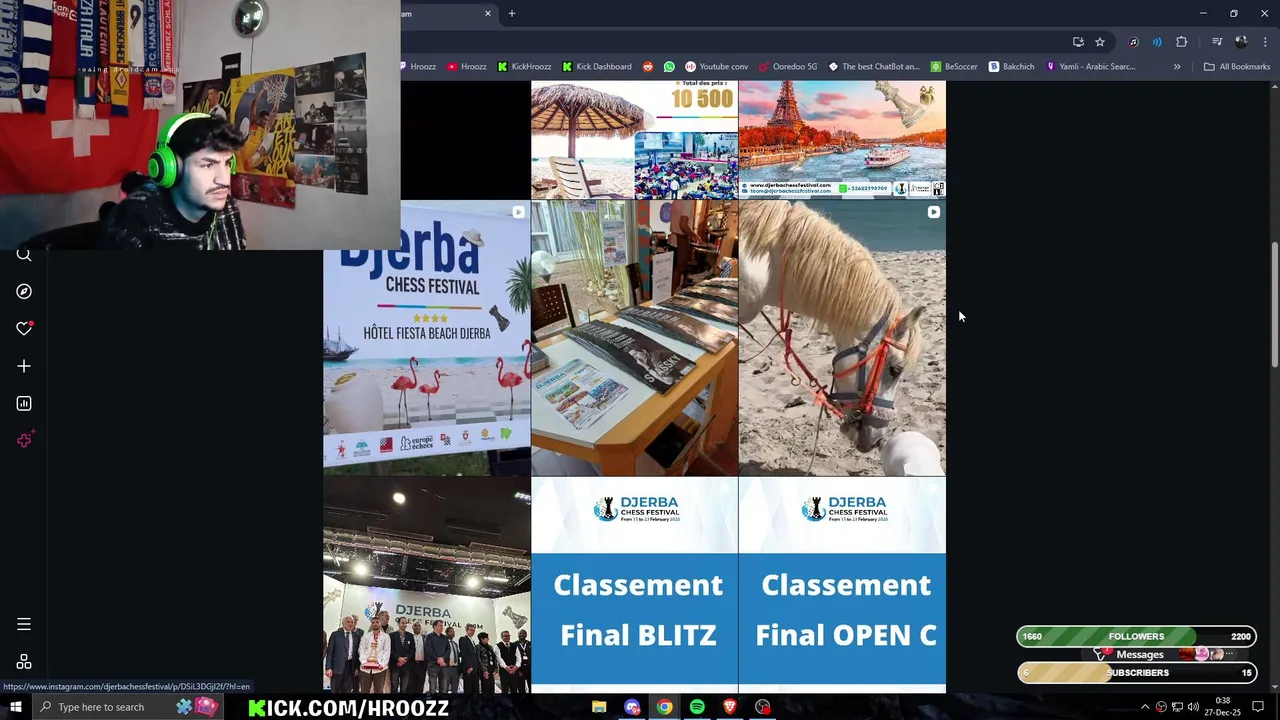Screen dimensions: 1280x720
Task: Click the pink sparkle icon in sidebar
Action: [x=24, y=440]
